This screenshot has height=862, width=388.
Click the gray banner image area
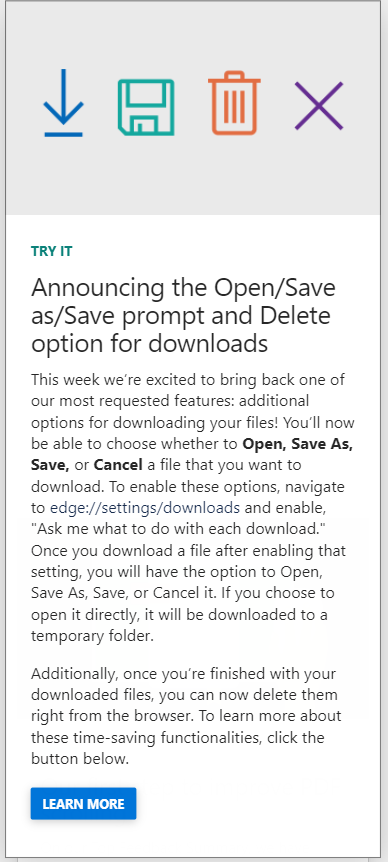193,108
